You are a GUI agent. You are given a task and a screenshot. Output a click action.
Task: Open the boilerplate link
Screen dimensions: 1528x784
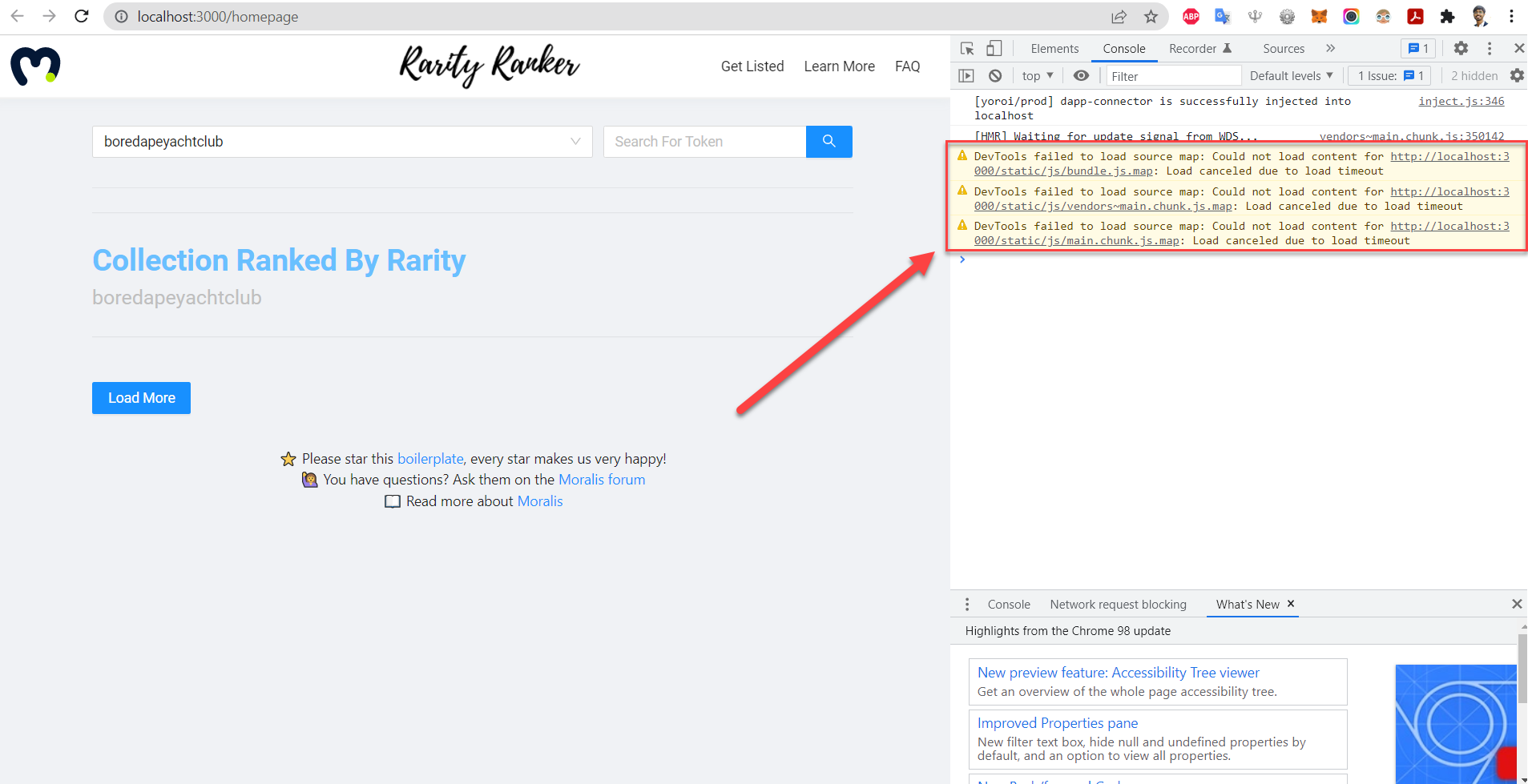coord(430,459)
